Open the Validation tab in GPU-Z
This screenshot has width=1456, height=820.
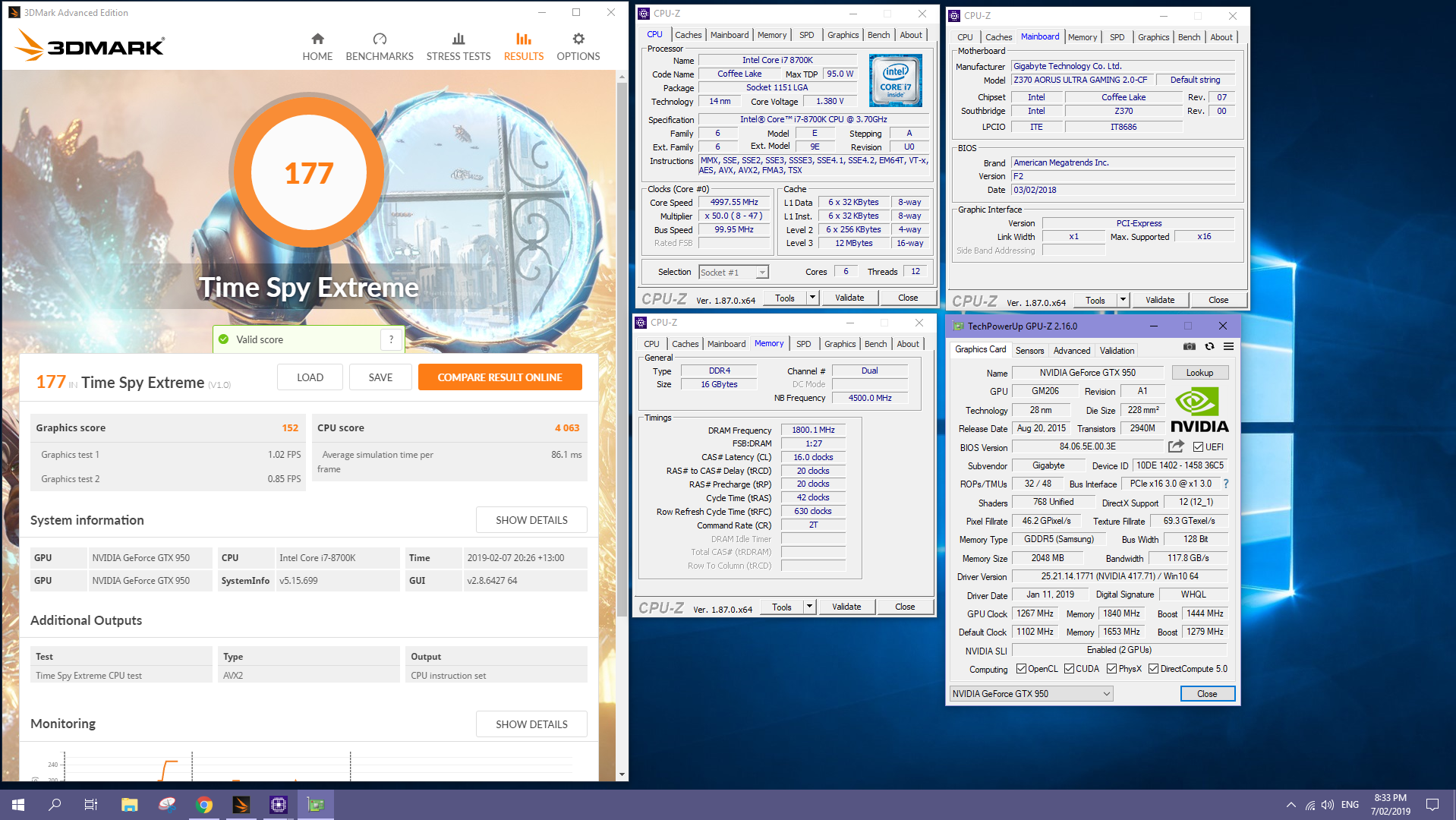point(1117,351)
